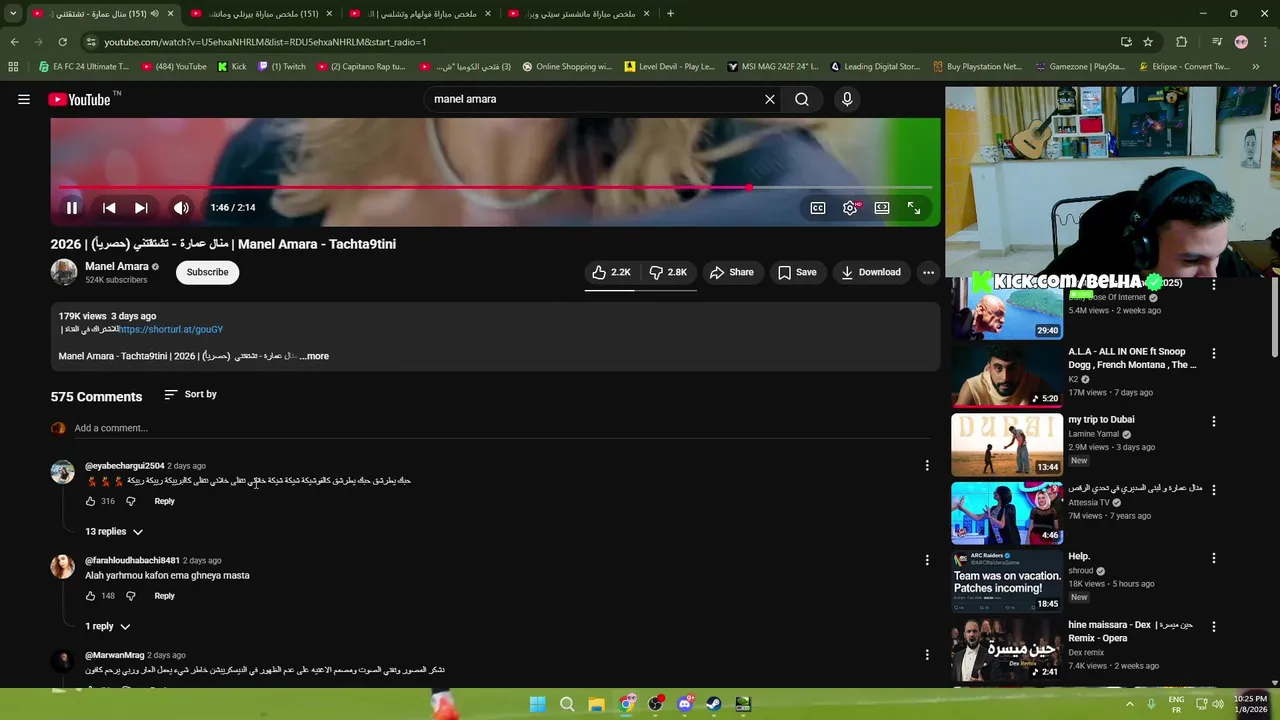Viewport: 1280px width, 720px height.
Task: Reply to the @farahloudhabachi8481 comment
Action: click(x=164, y=596)
